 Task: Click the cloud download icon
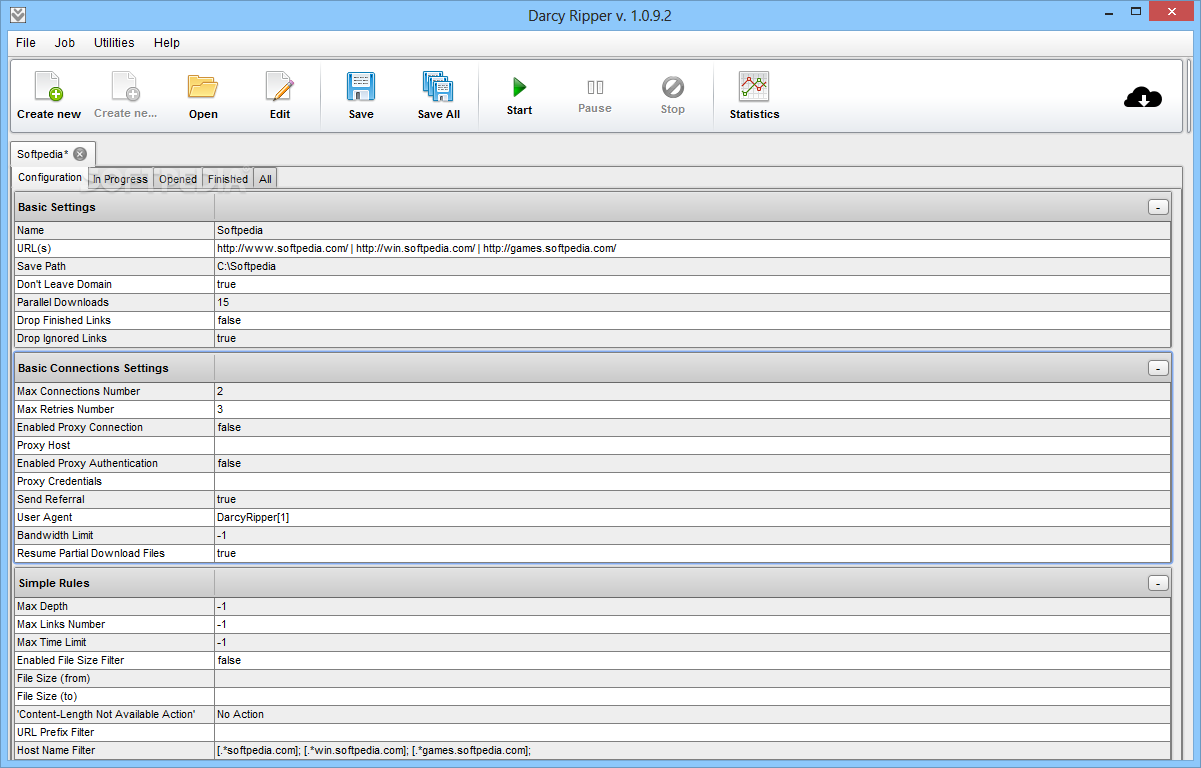(1143, 97)
